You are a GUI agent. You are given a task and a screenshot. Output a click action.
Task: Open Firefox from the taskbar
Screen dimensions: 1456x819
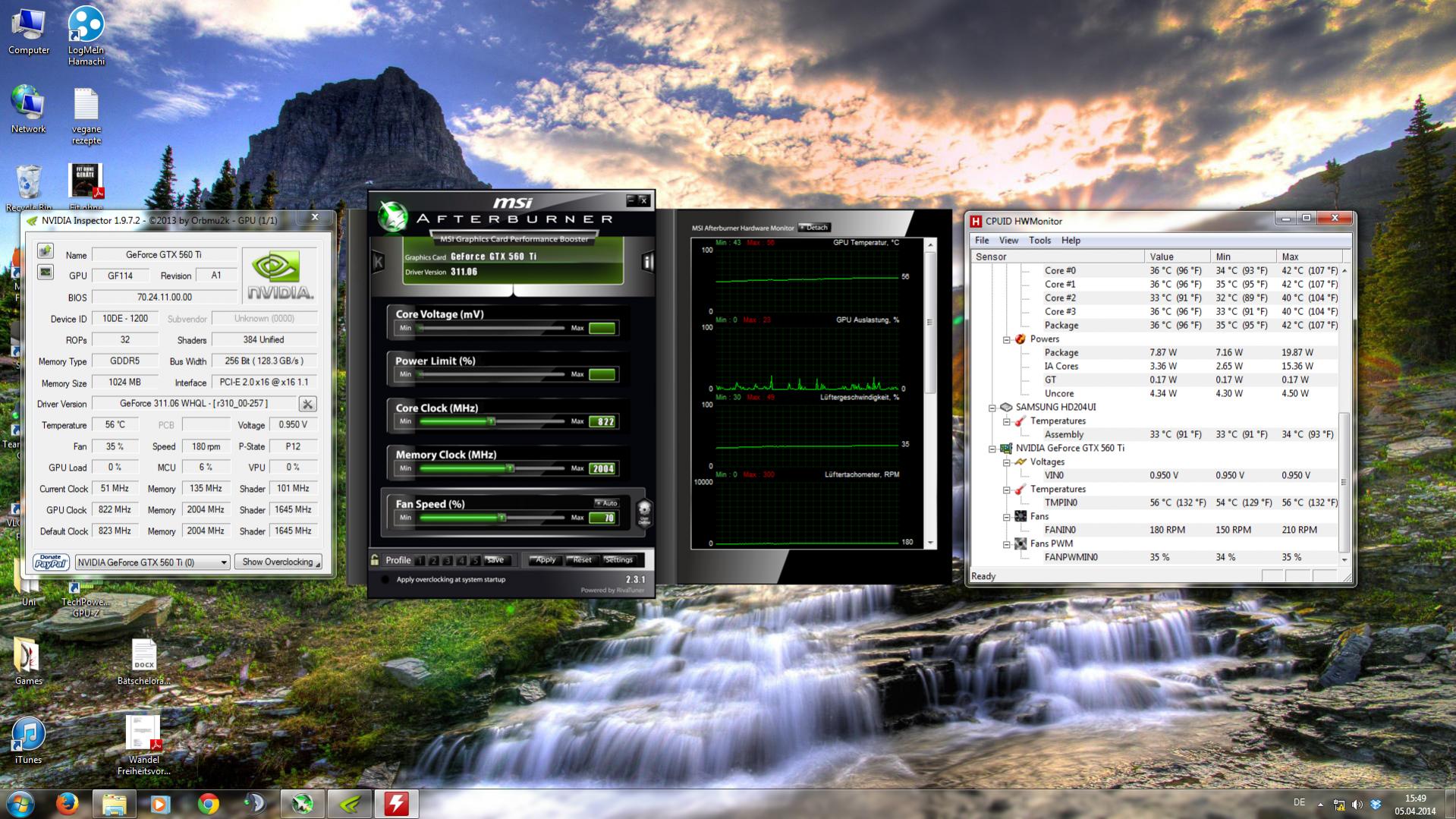point(67,803)
